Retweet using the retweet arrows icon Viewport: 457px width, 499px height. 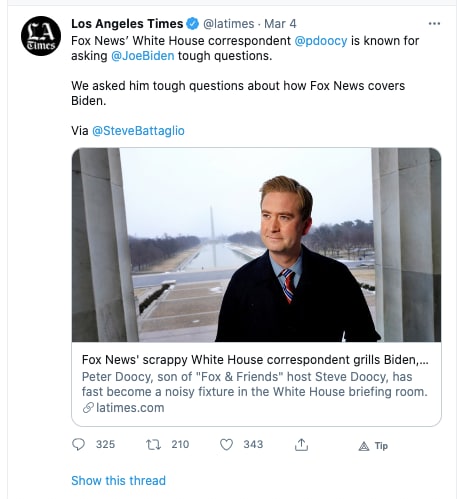154,444
